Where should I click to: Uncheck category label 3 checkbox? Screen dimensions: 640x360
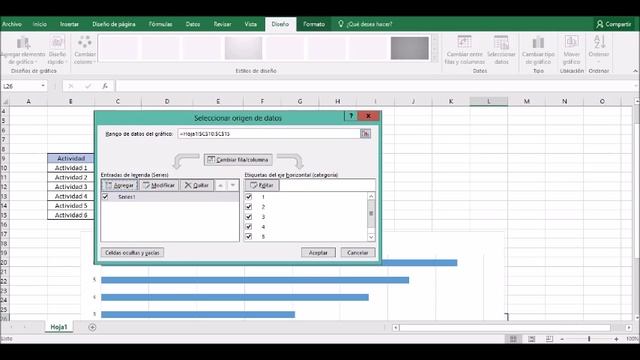(x=249, y=217)
